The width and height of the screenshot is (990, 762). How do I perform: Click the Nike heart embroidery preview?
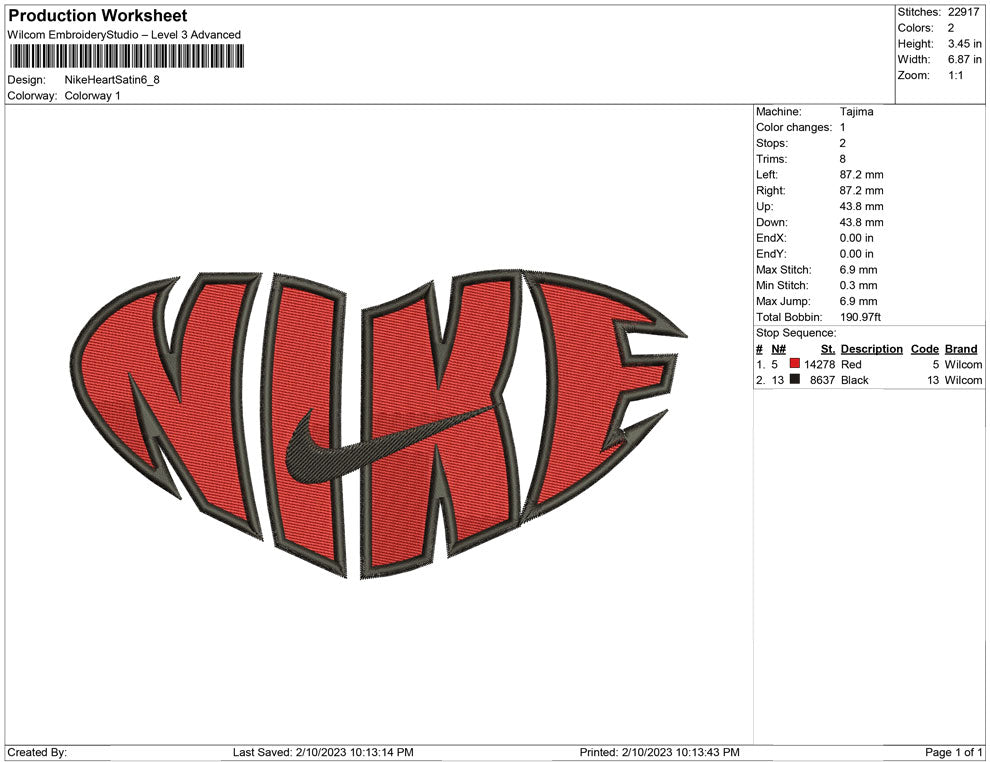pos(378,424)
